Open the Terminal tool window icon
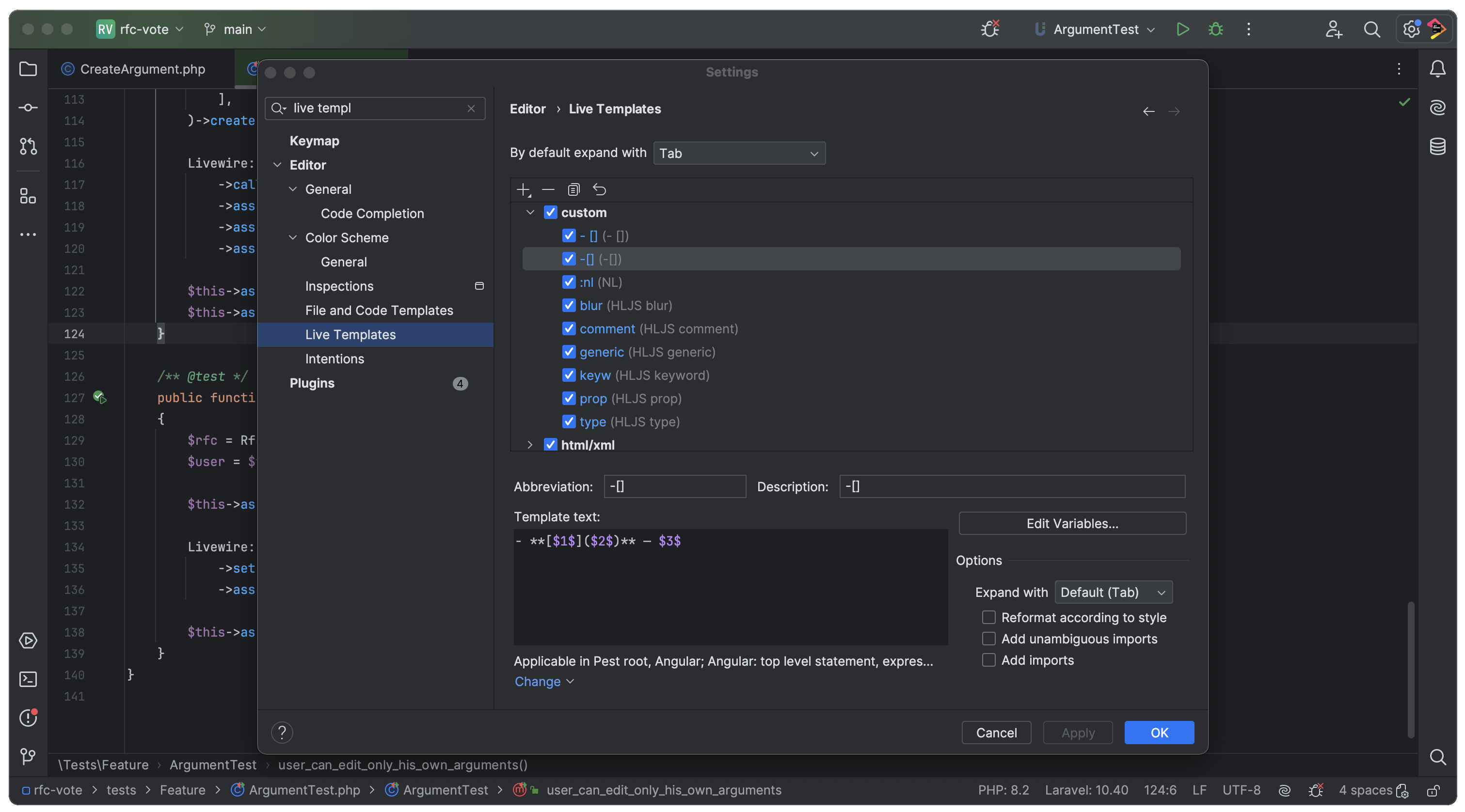The height and width of the screenshot is (812, 1465). tap(28, 679)
